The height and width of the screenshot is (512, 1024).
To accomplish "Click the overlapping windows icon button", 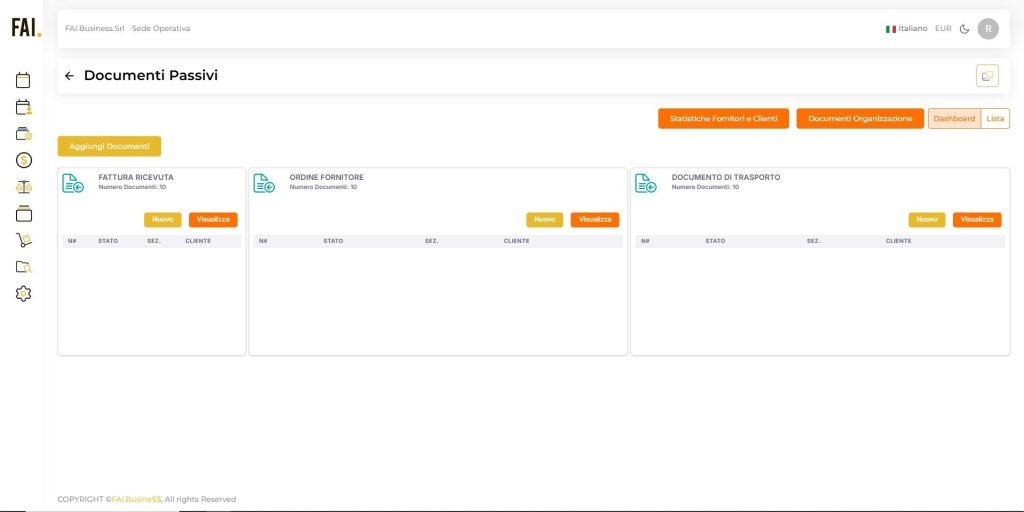I will [987, 76].
